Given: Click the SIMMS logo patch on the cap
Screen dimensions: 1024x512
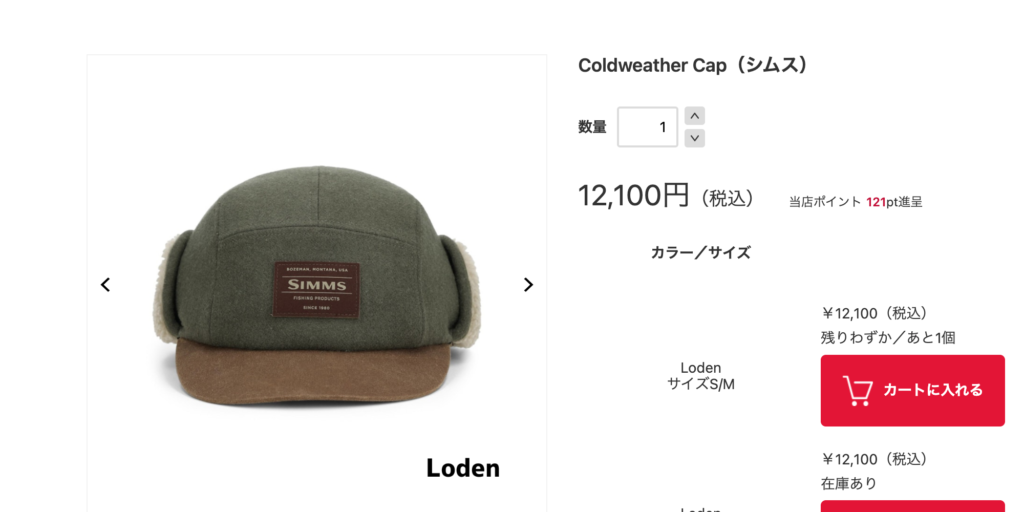Looking at the screenshot, I should 317,291.
